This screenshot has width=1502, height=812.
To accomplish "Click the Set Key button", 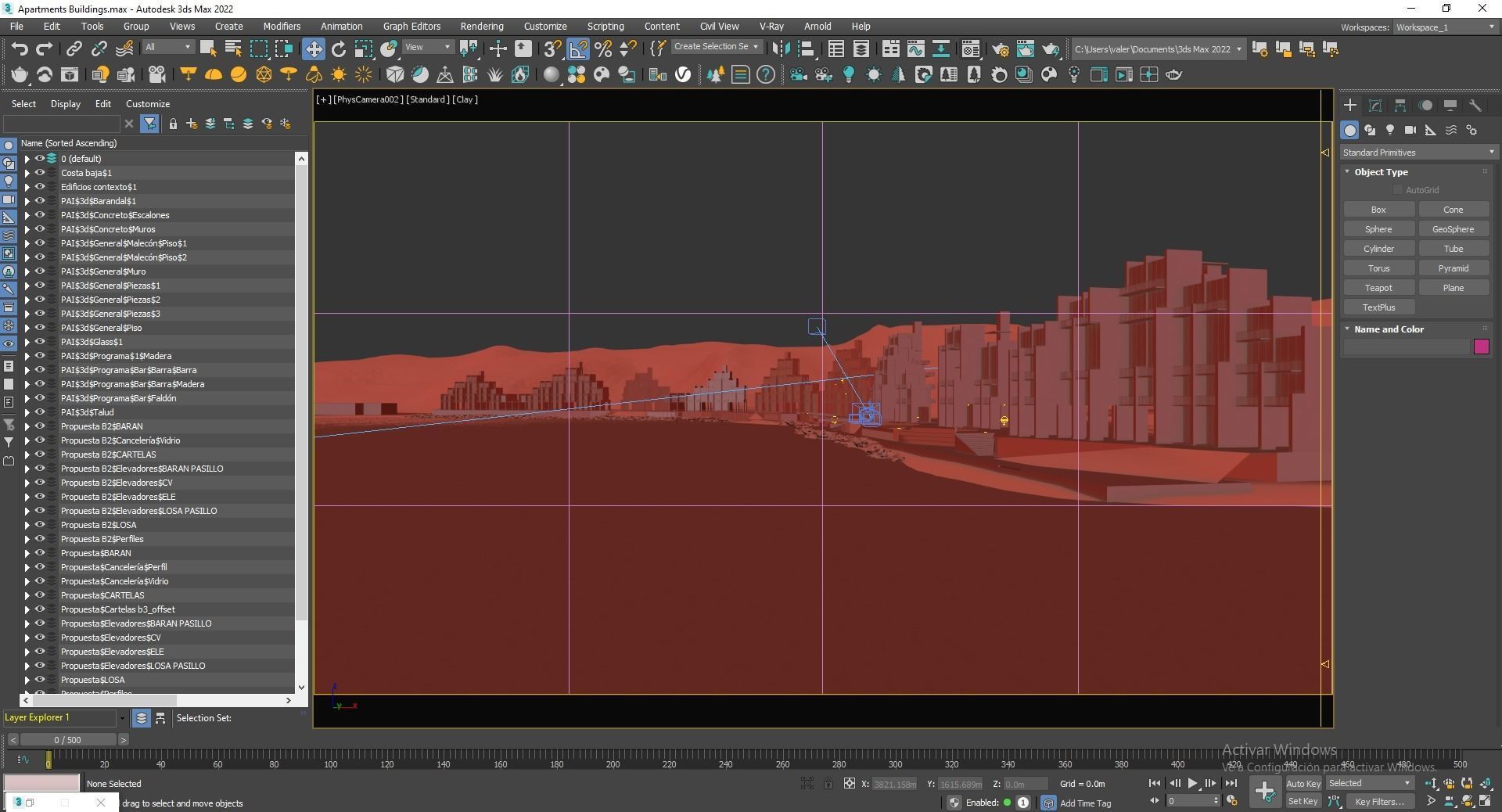I will 1303,801.
